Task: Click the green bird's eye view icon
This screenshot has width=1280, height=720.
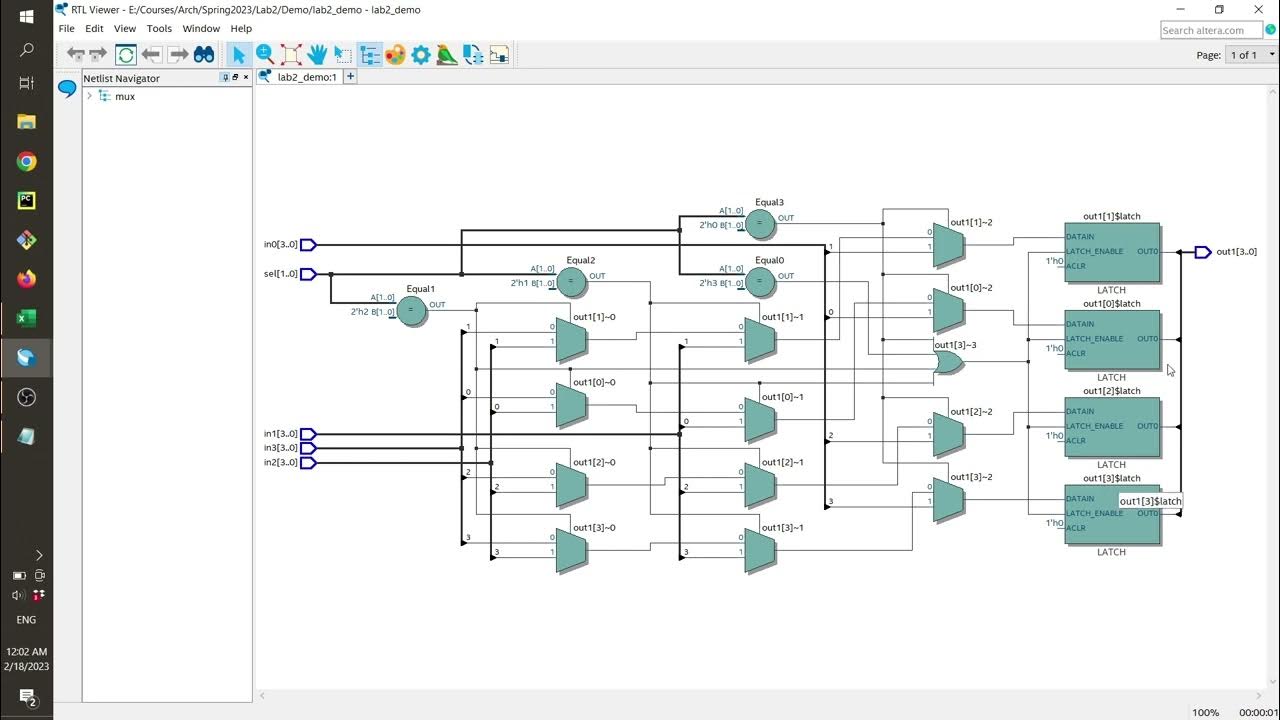Action: pos(447,54)
